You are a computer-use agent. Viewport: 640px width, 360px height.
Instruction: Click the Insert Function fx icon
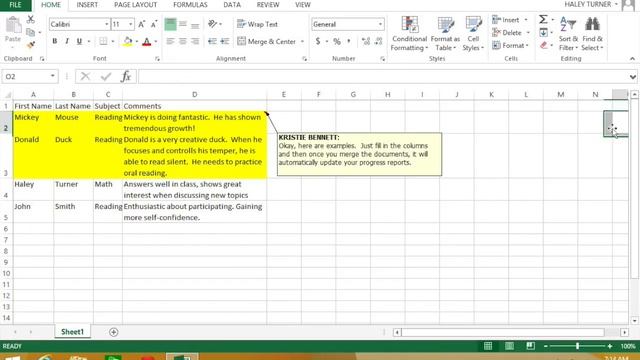(126, 76)
